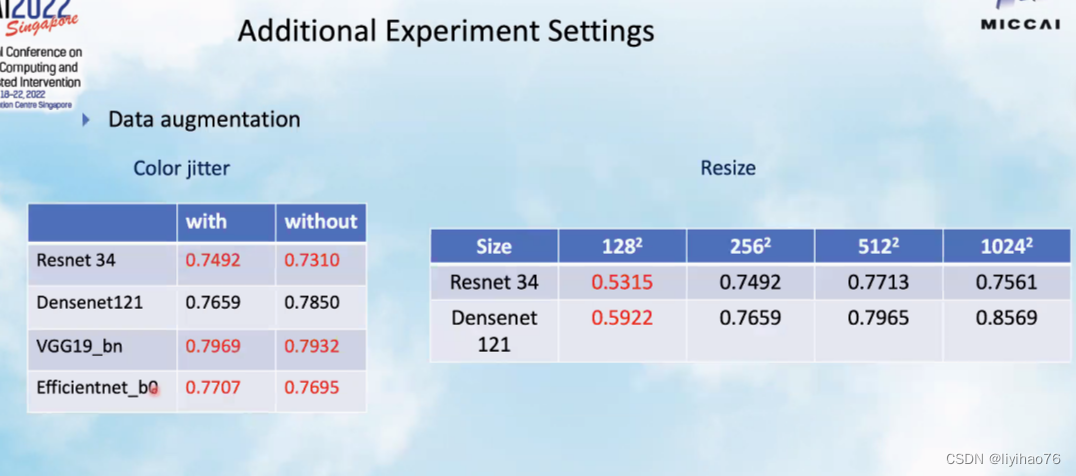
Task: Select the red value 0.5922
Action: coord(622,318)
